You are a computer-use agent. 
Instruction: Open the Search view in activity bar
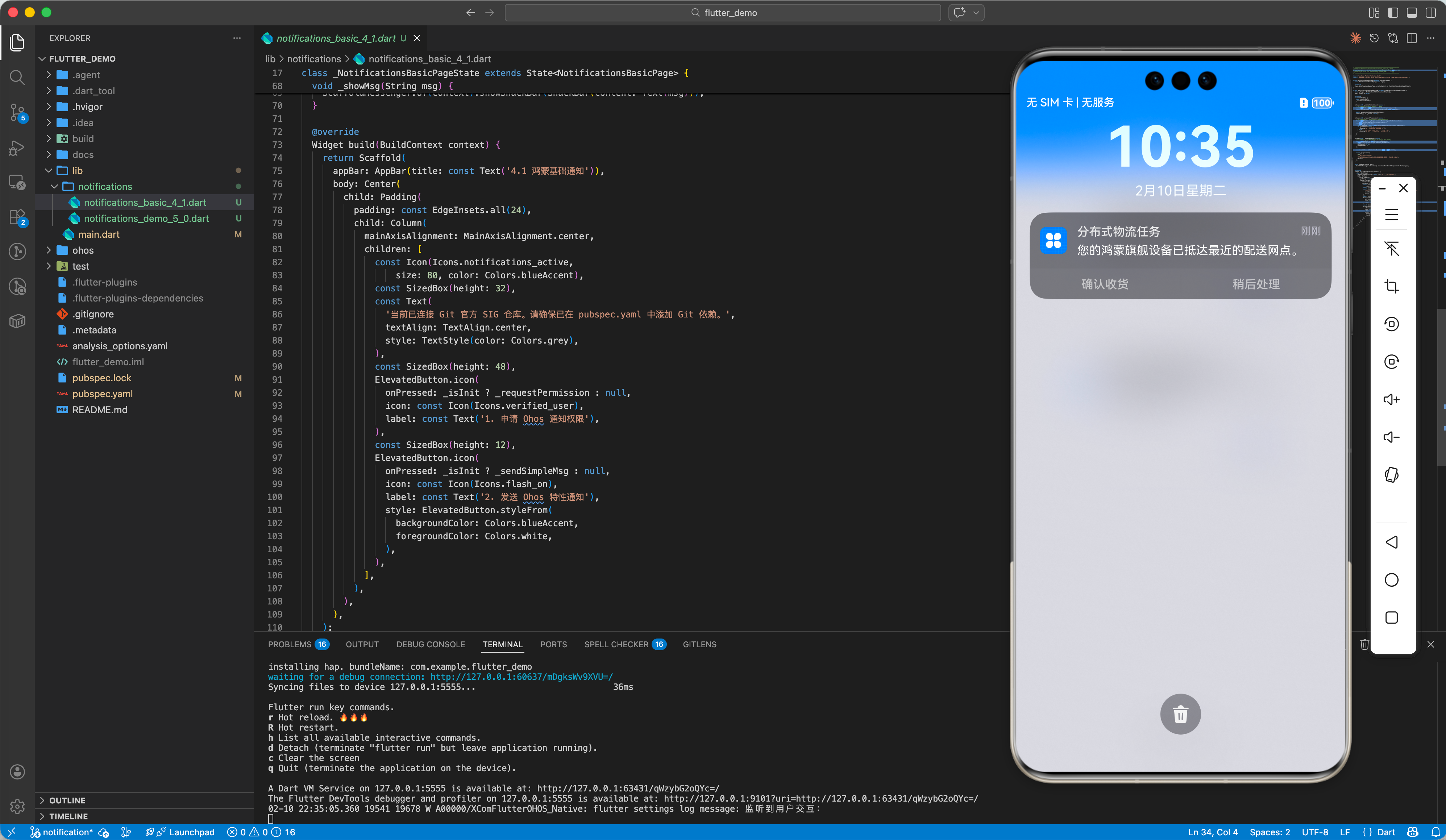tap(17, 78)
